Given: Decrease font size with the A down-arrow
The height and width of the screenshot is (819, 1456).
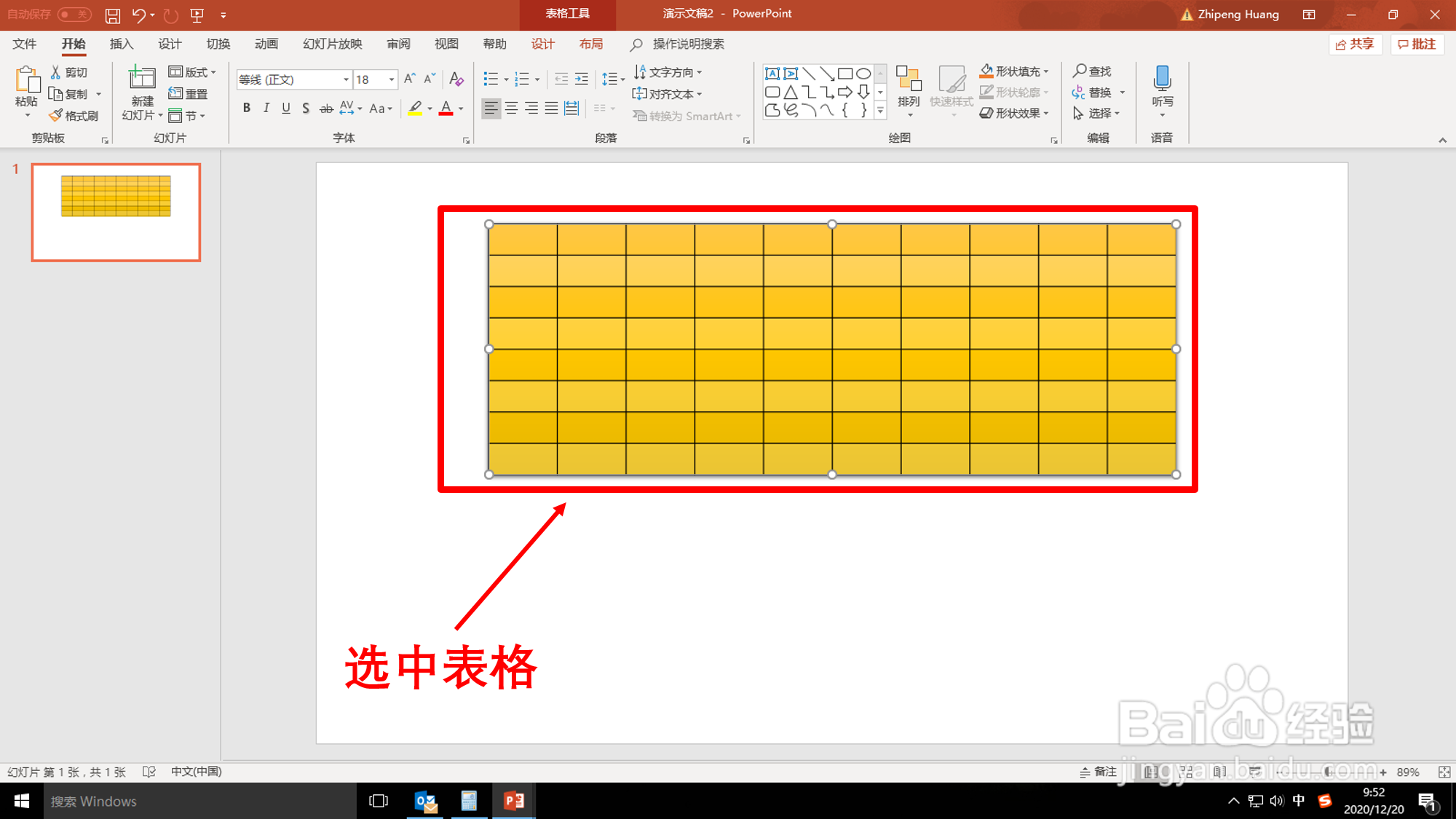Looking at the screenshot, I should tap(430, 79).
